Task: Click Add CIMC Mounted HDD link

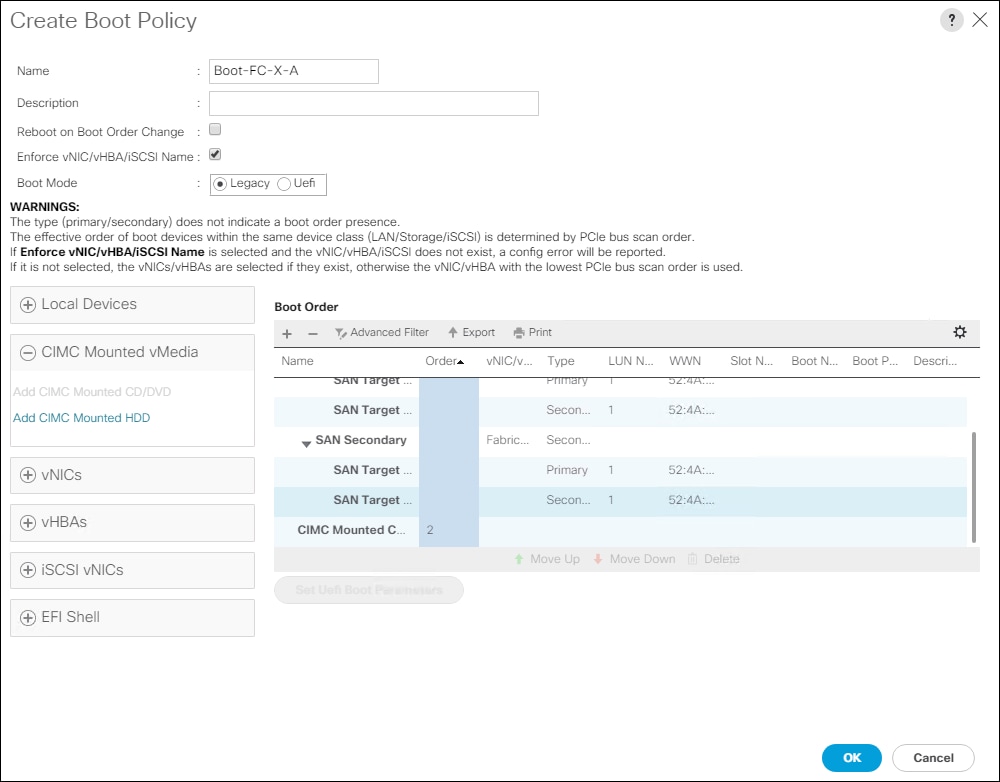Action: 82,418
